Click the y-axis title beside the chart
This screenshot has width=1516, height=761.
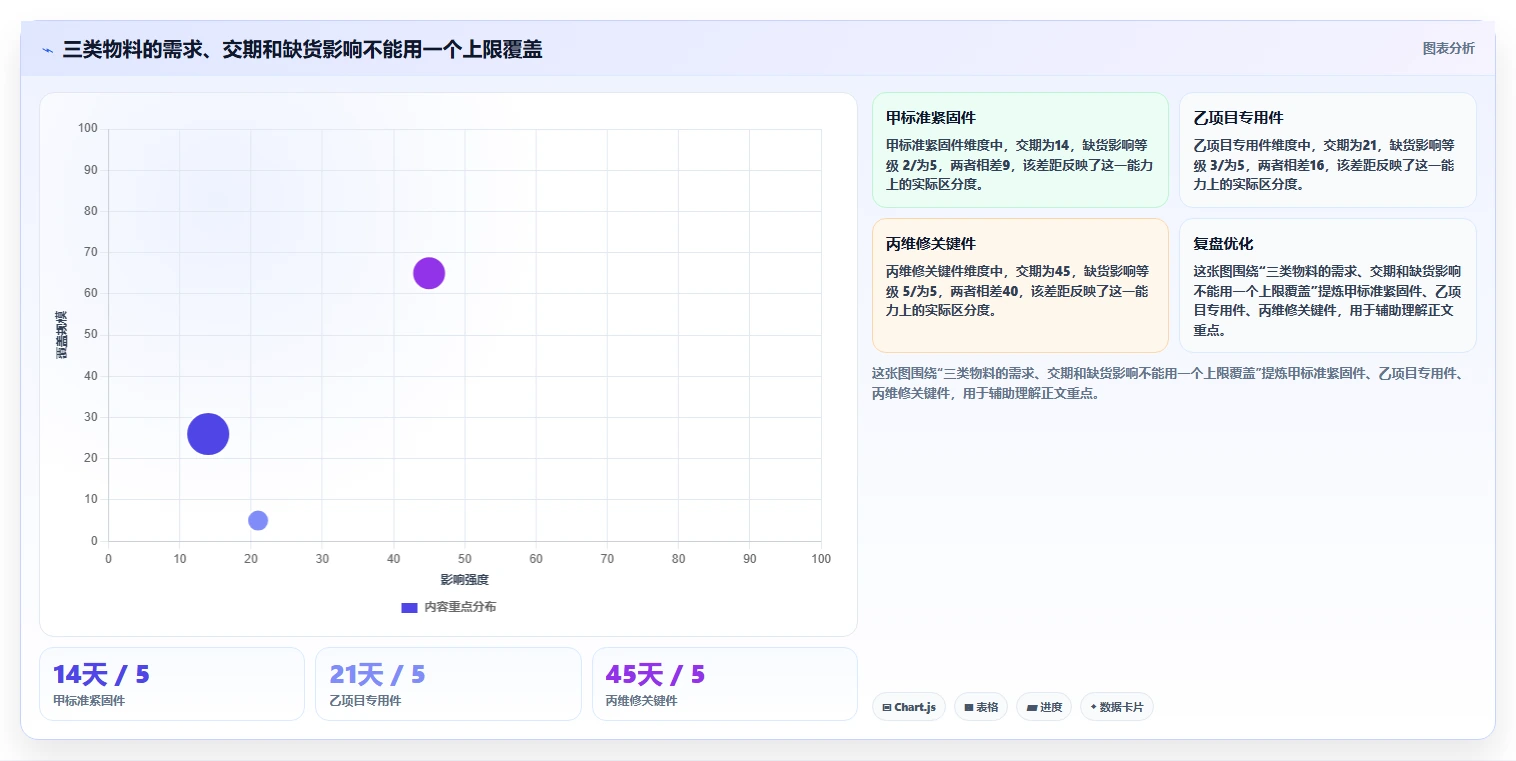point(62,335)
